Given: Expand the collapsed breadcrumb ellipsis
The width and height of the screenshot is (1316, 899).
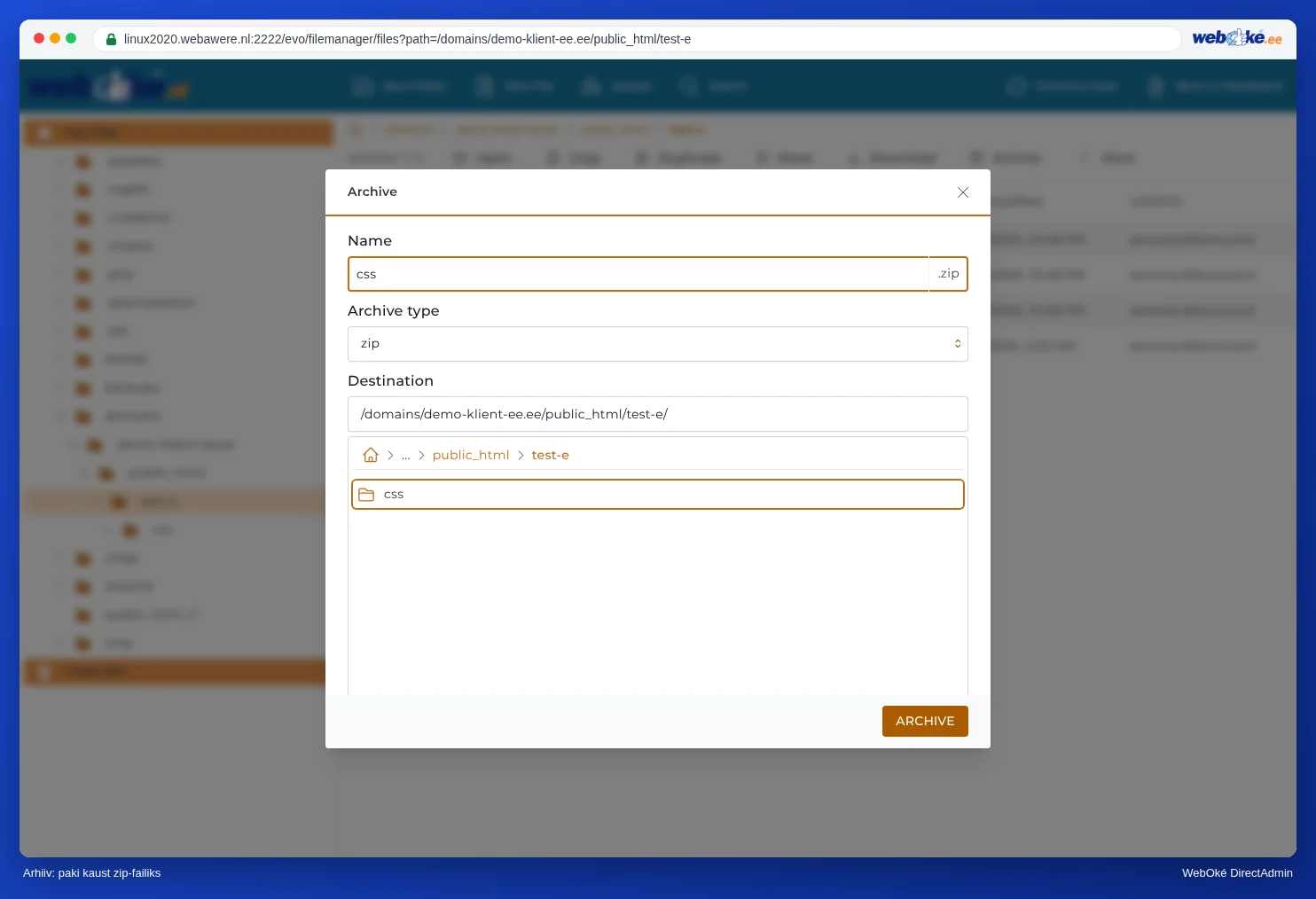Looking at the screenshot, I should 406,456.
